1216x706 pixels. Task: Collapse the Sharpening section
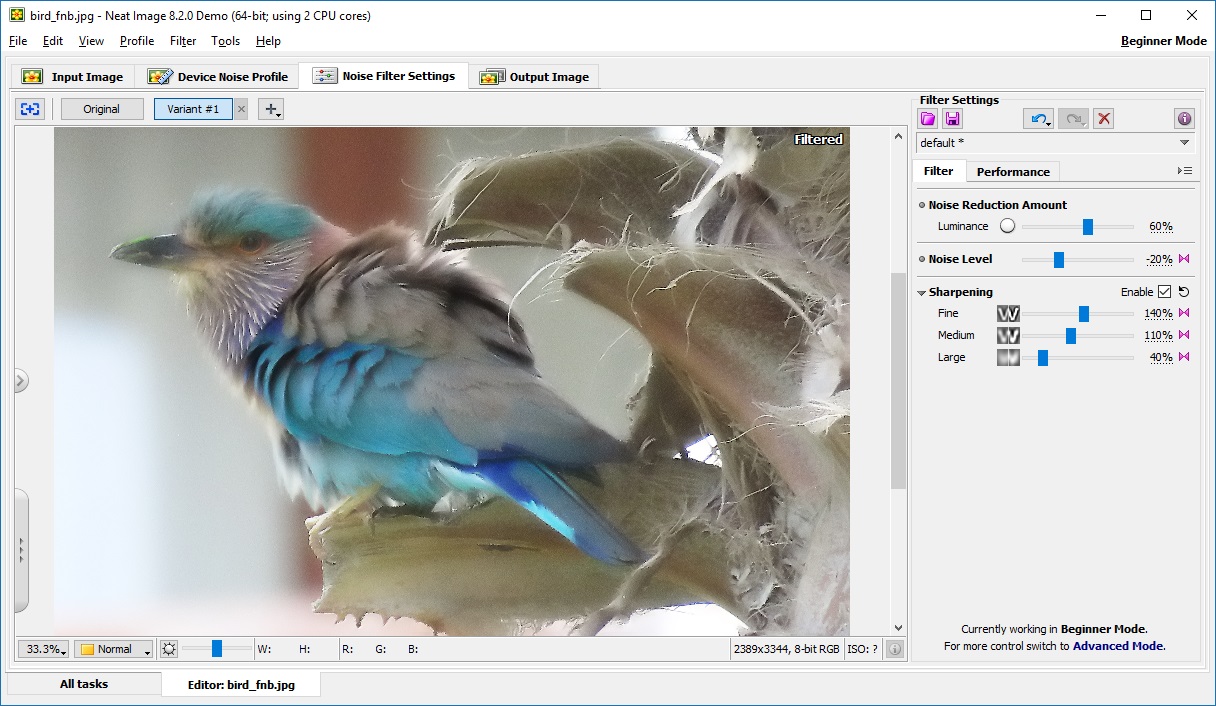point(921,292)
